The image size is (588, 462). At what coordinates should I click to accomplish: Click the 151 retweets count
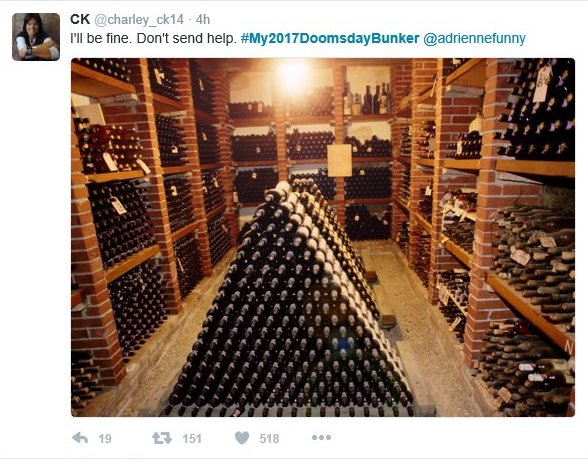192,438
